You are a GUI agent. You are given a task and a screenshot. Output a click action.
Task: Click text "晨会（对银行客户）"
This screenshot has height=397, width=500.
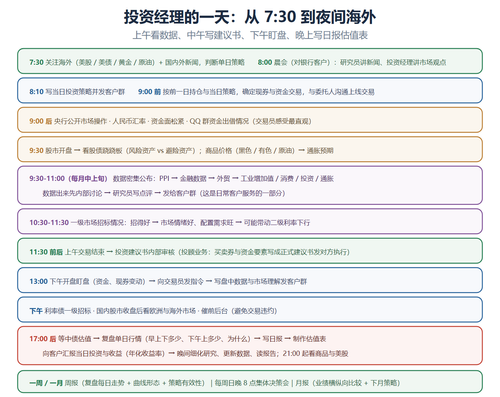pyautogui.click(x=302, y=62)
